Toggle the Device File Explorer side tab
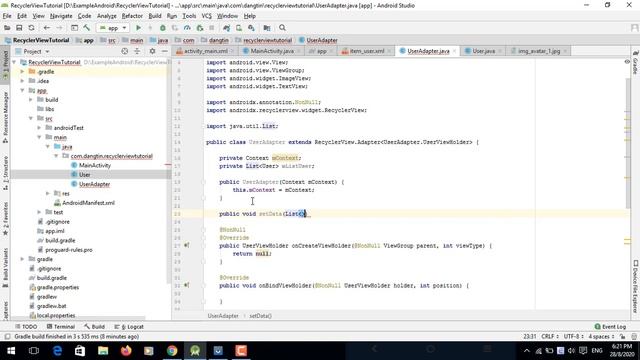 [x=636, y=286]
